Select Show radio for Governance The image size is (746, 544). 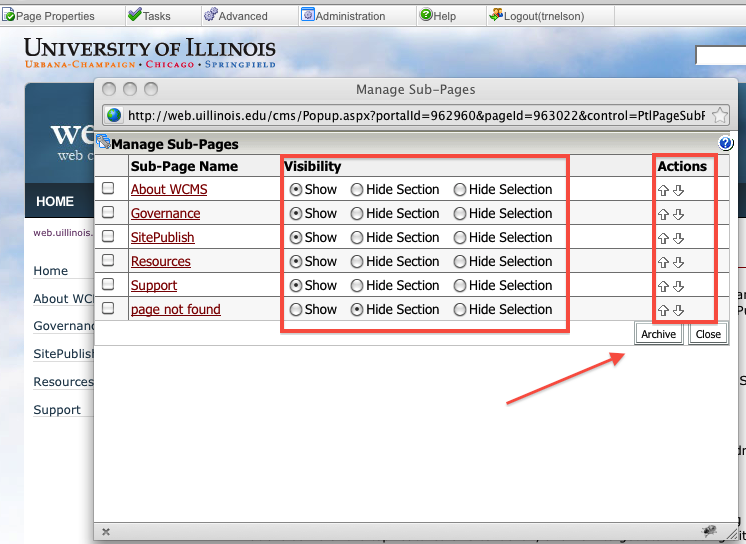(296, 214)
